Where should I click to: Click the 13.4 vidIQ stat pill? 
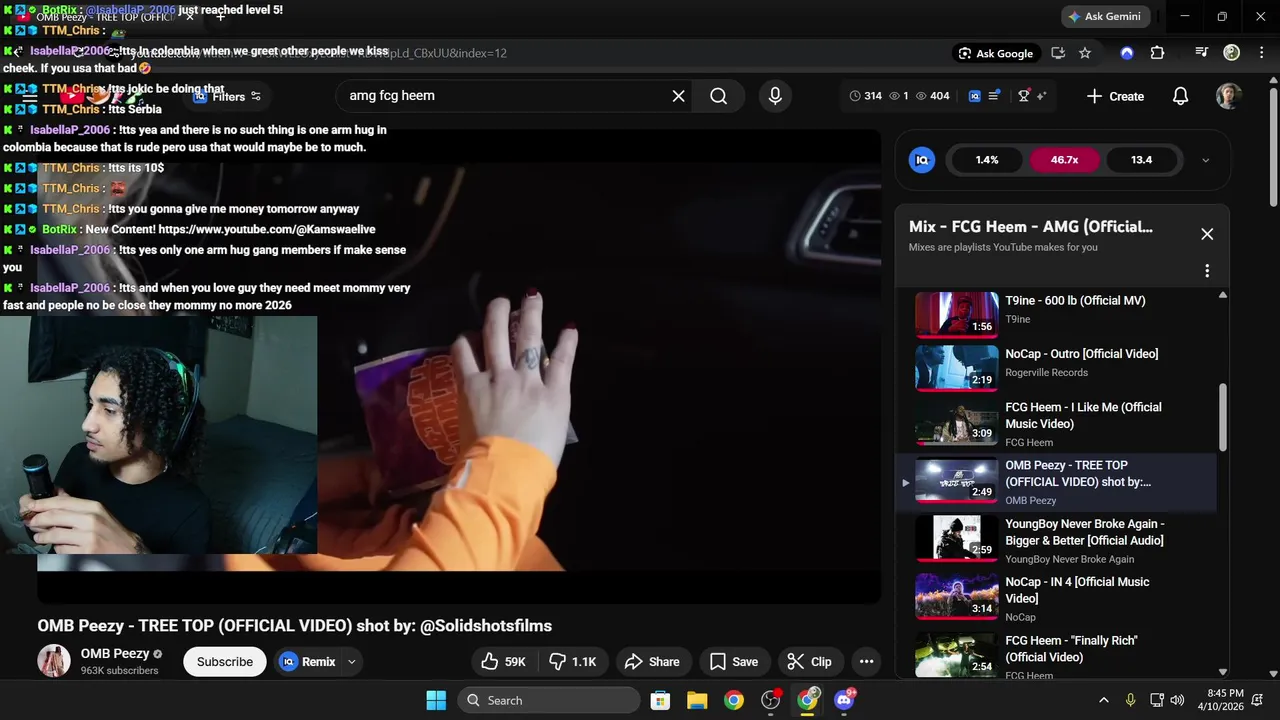click(1141, 160)
